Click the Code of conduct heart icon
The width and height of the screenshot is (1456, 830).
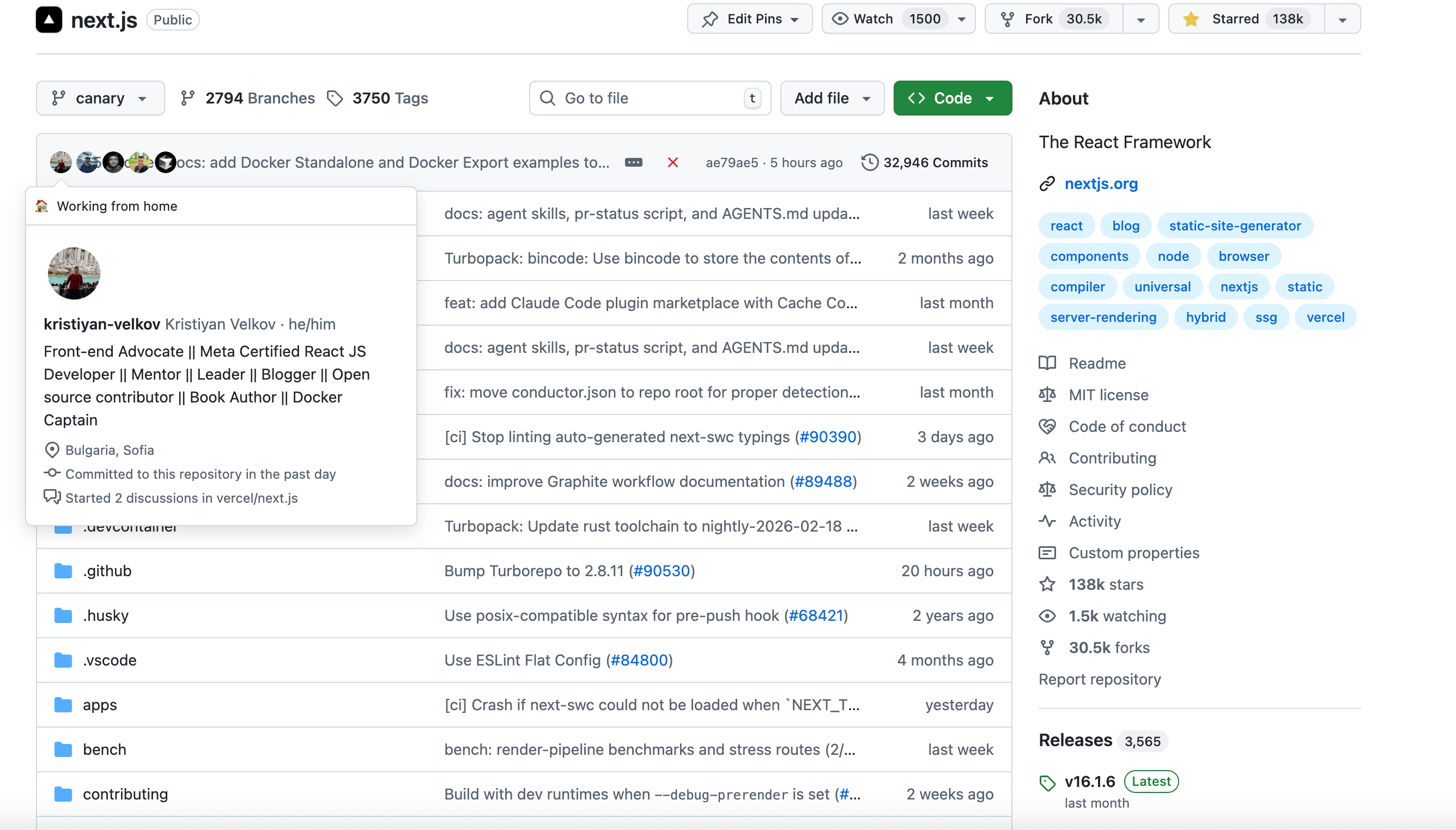point(1047,426)
